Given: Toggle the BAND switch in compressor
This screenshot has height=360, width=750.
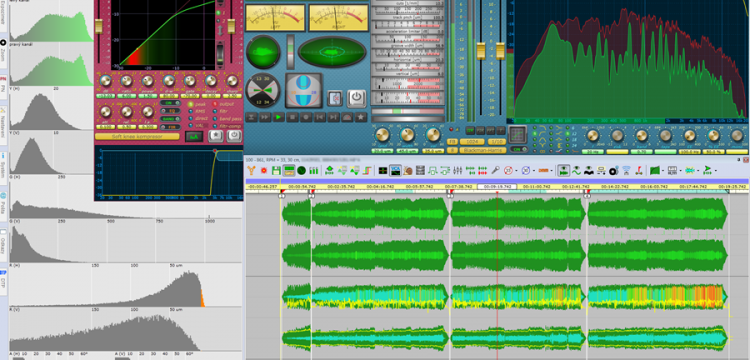Looking at the screenshot, I should pyautogui.click(x=170, y=119).
